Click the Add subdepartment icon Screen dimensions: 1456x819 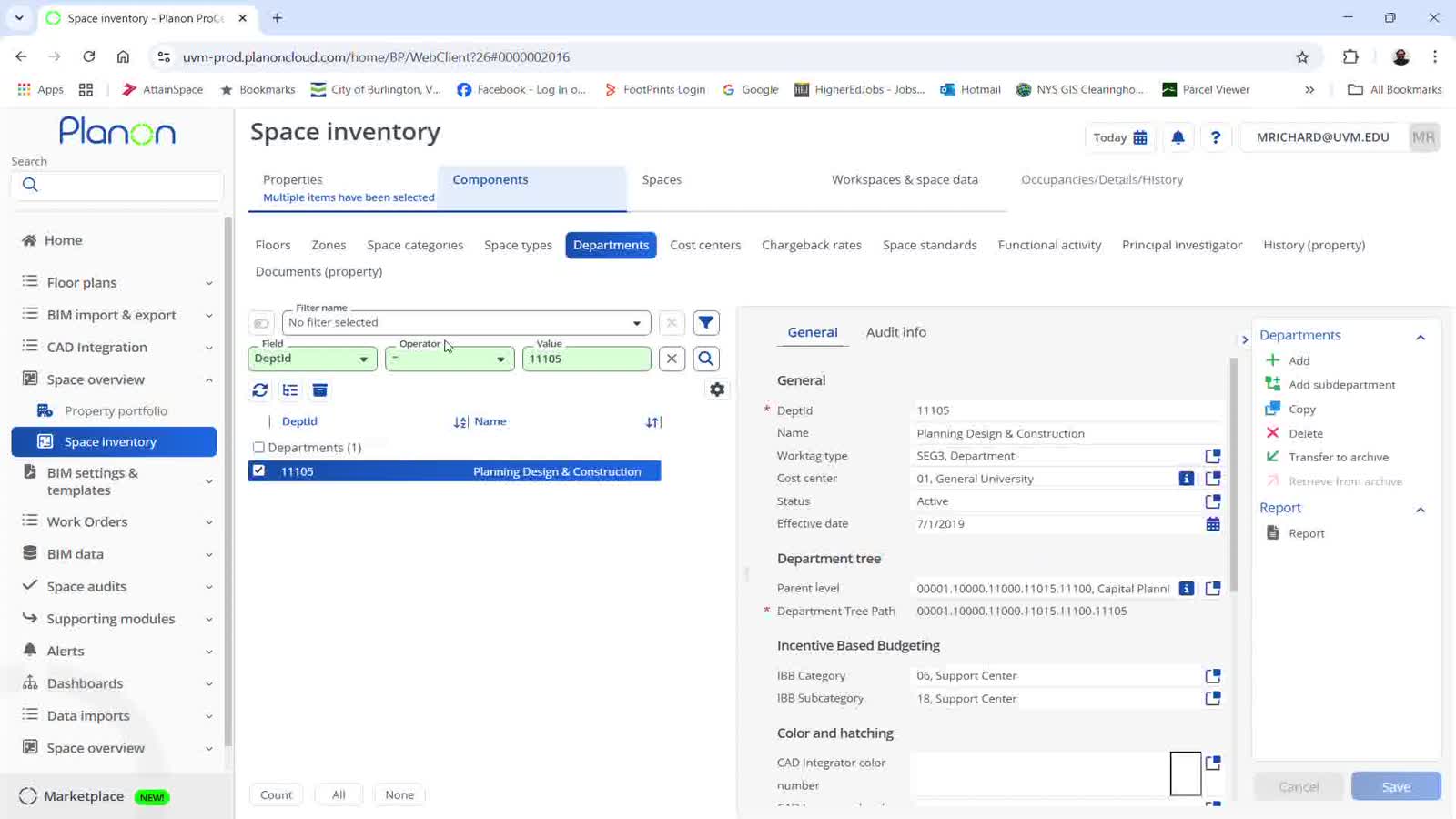click(1273, 385)
